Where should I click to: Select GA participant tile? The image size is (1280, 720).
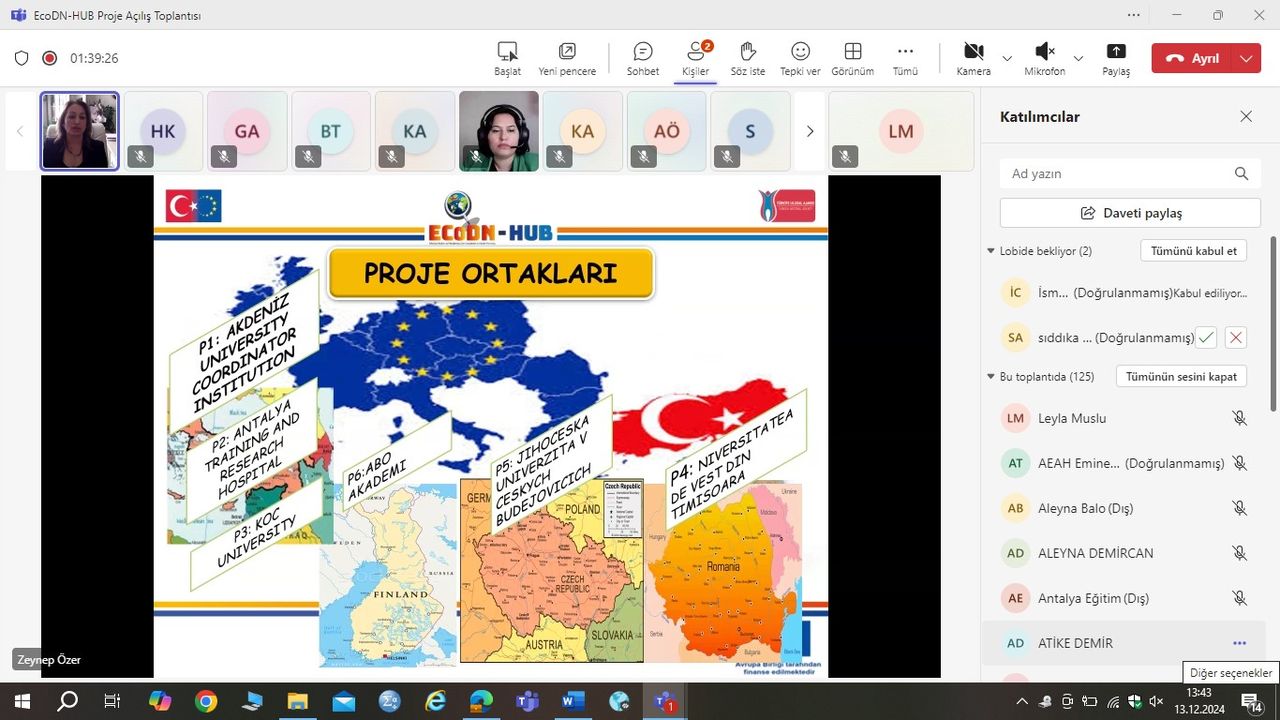247,131
